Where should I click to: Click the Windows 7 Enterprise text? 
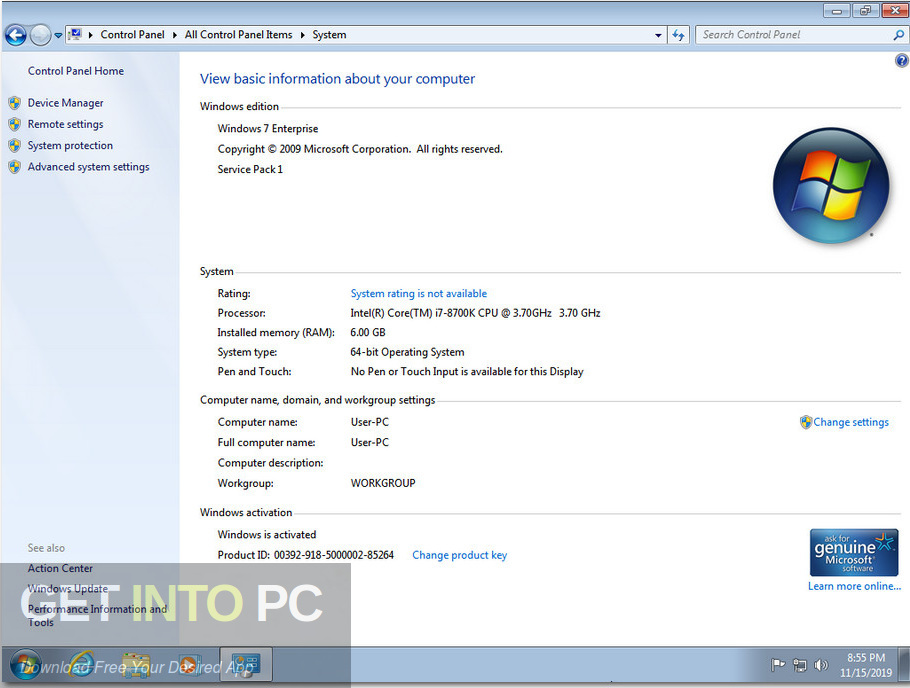pos(268,129)
